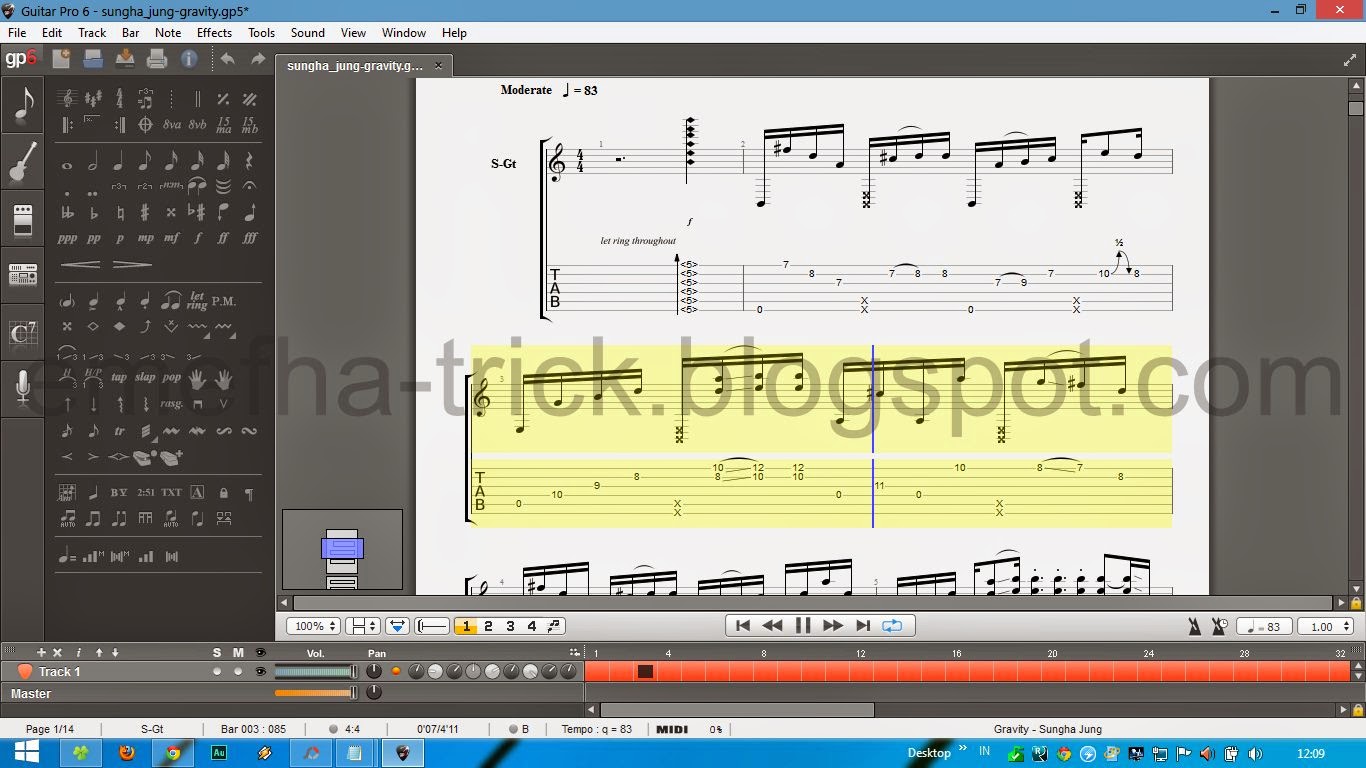Save the file with the save icon
1366x768 pixels.
point(125,59)
